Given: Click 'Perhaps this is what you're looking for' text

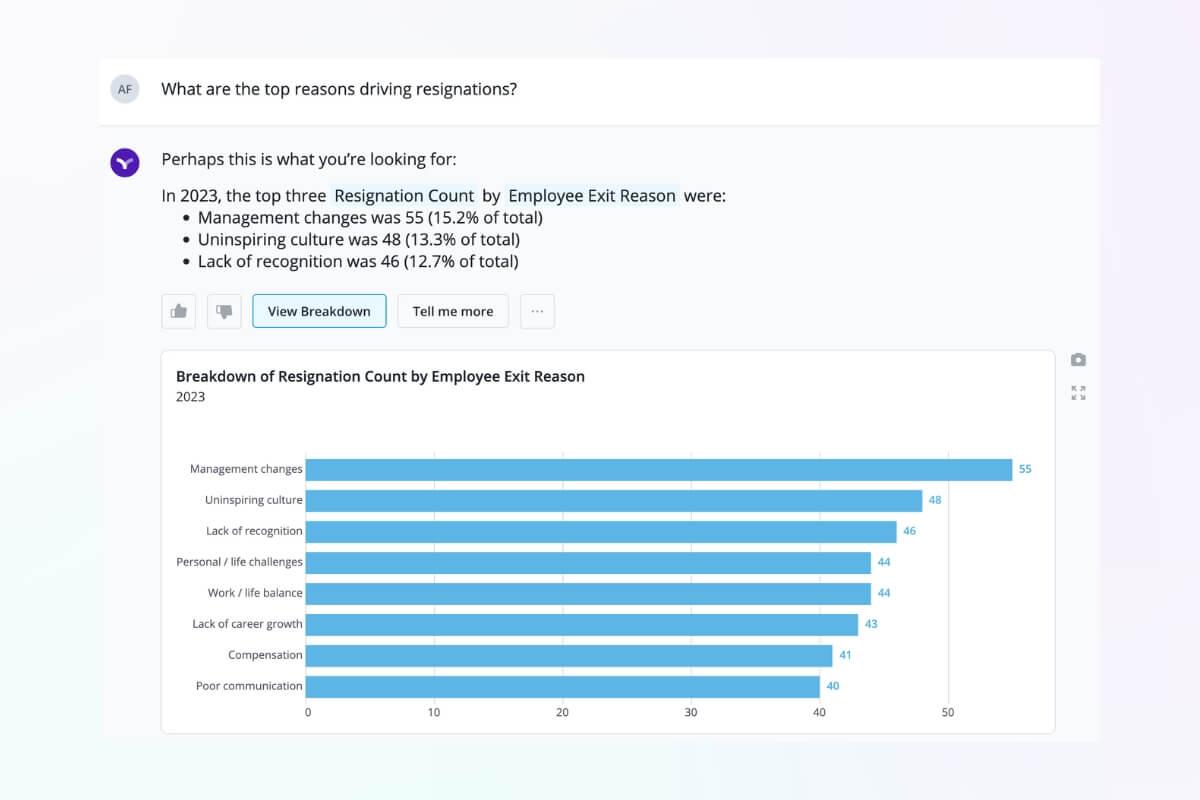Looking at the screenshot, I should click(309, 159).
